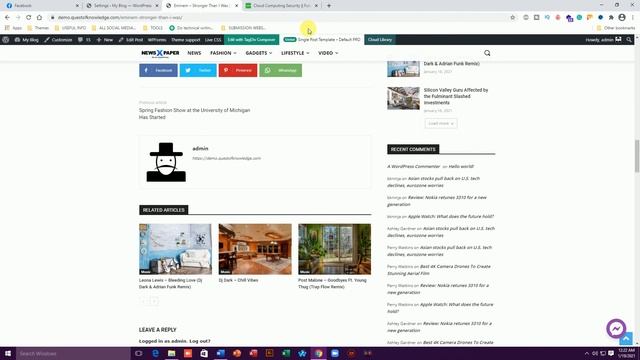Click the related articles previous arrow

click(x=143, y=301)
